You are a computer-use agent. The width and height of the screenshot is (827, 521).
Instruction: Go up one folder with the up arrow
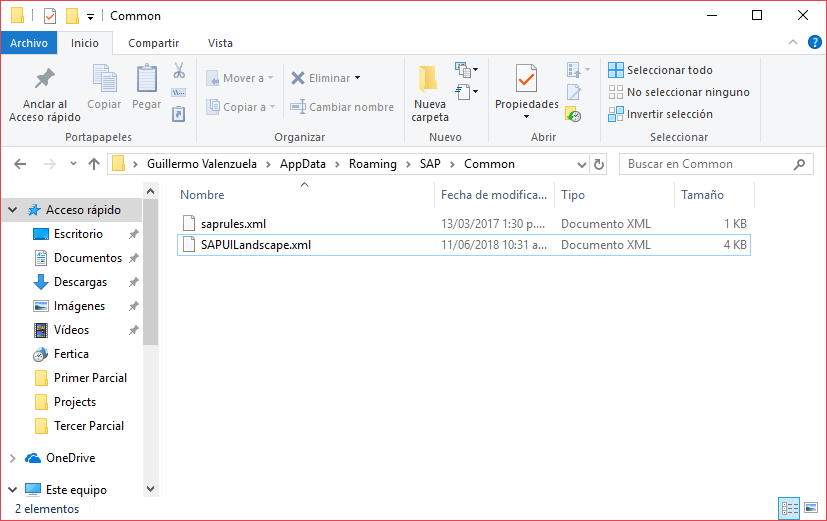(x=94, y=164)
